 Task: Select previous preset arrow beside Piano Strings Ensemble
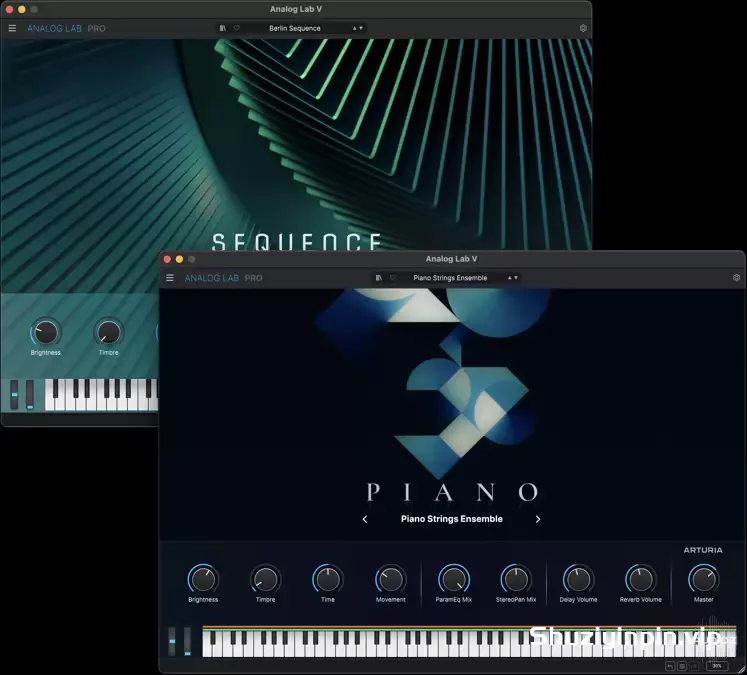click(510, 278)
